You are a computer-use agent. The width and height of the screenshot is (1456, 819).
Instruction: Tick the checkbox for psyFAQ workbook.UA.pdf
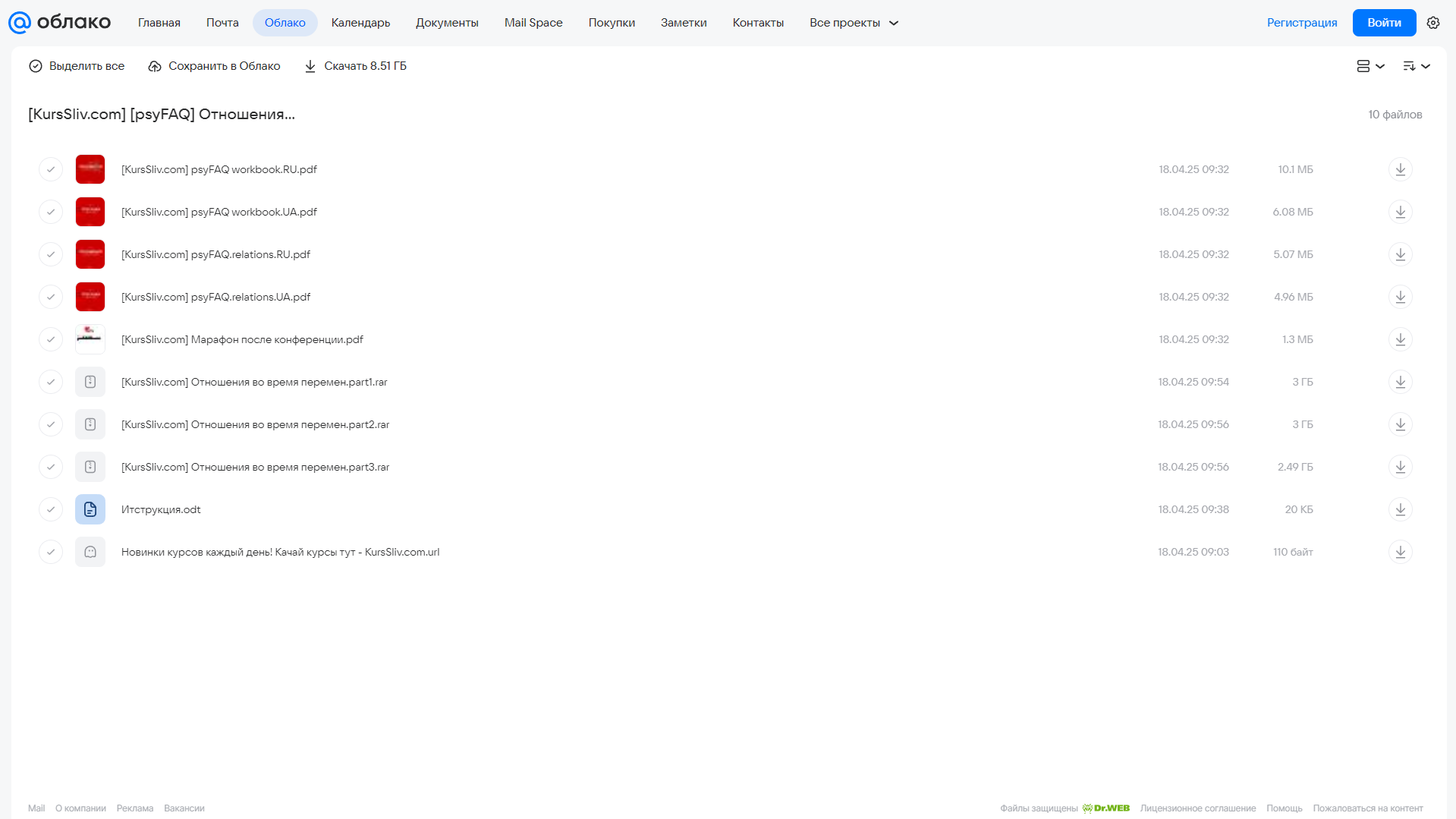click(x=51, y=212)
